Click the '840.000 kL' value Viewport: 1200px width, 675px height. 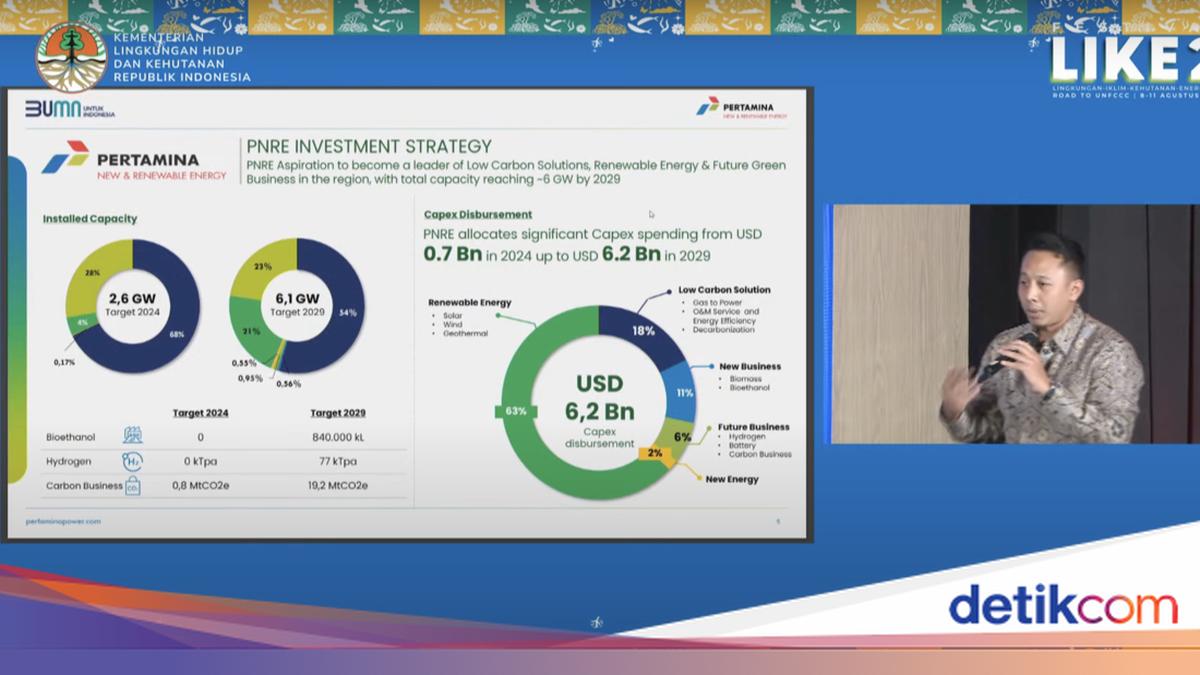[338, 437]
